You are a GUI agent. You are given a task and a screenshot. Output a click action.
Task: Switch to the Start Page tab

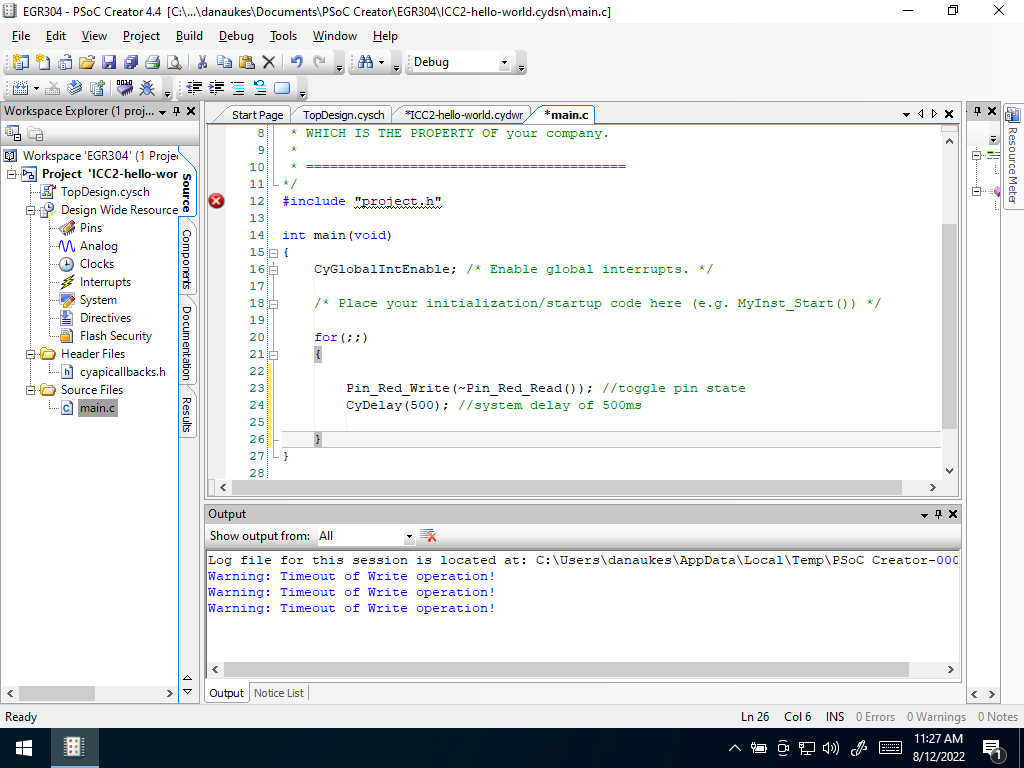(257, 115)
